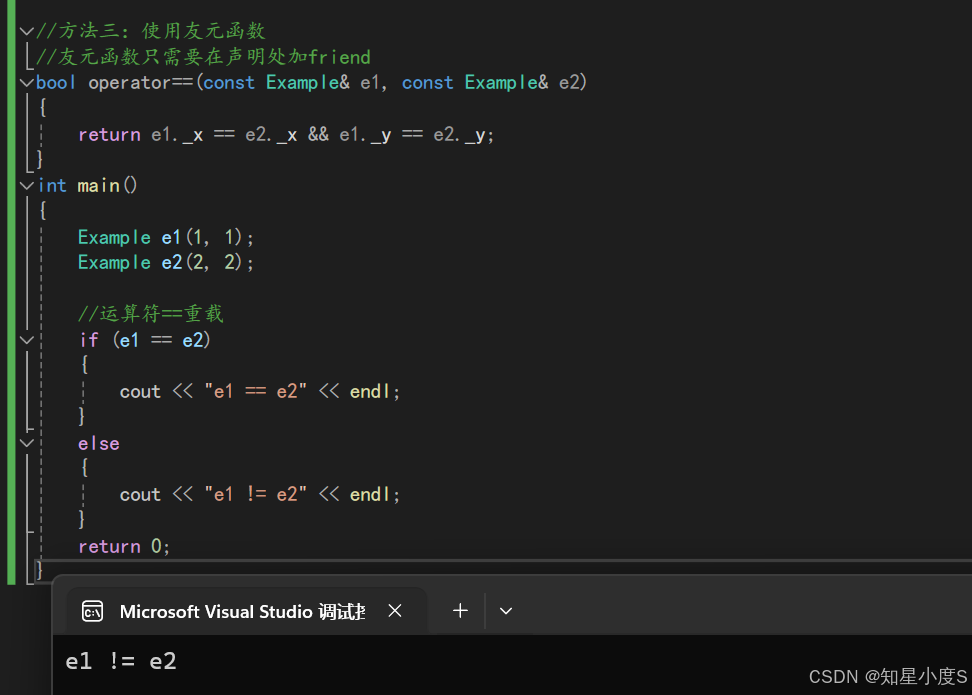Click the CSDN 知星小度S watermark
Image resolution: width=972 pixels, height=695 pixels.
tap(887, 677)
